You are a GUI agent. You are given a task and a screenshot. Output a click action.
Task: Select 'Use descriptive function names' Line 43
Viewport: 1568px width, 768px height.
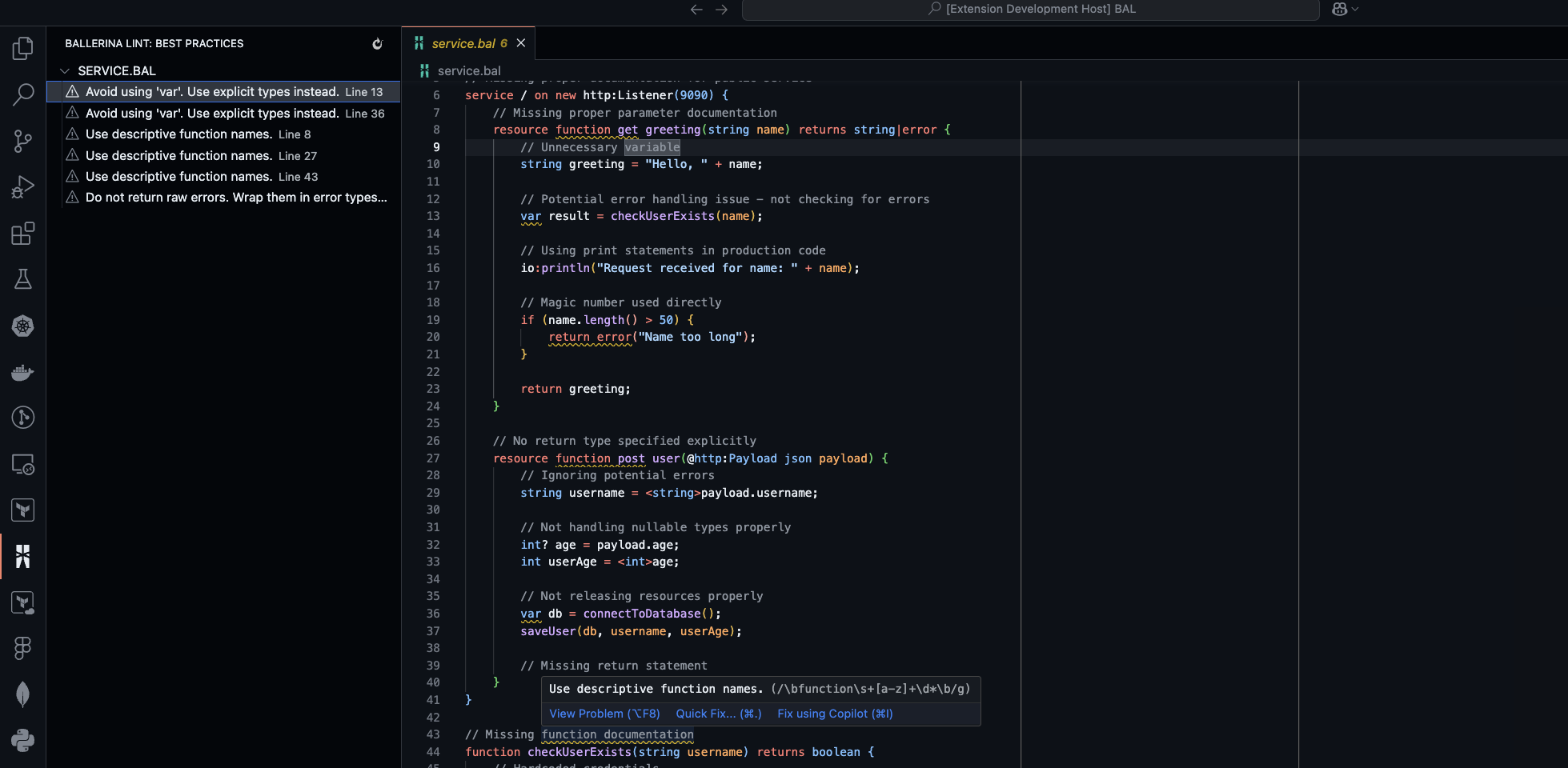[223, 177]
